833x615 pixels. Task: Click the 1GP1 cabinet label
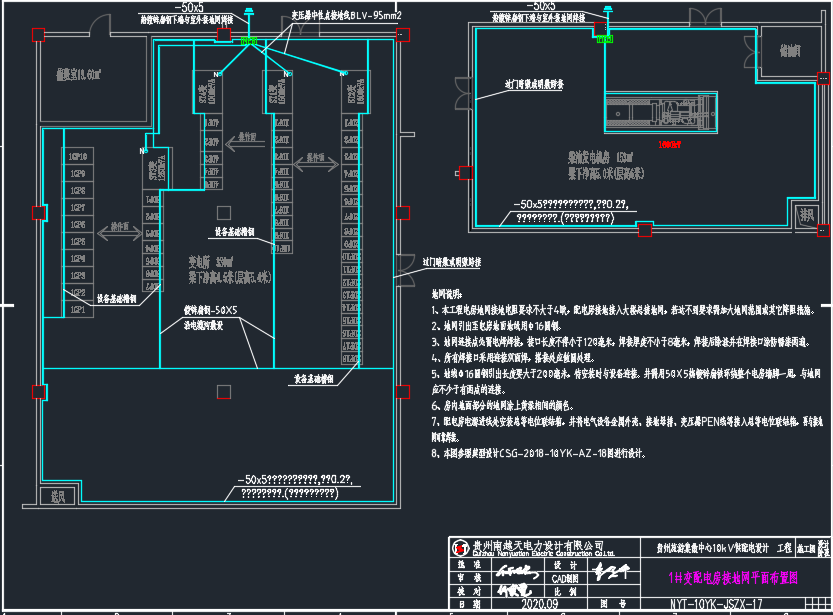tap(78, 310)
